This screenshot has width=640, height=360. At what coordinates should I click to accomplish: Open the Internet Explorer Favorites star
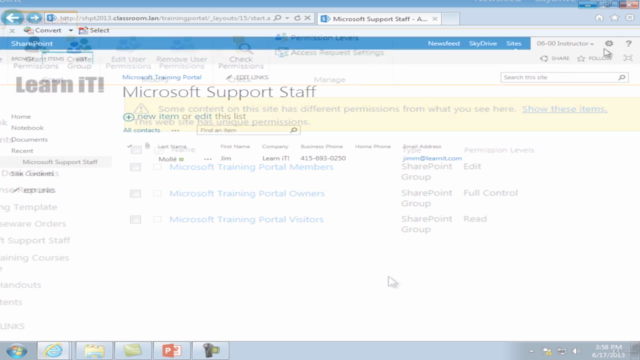tap(614, 18)
